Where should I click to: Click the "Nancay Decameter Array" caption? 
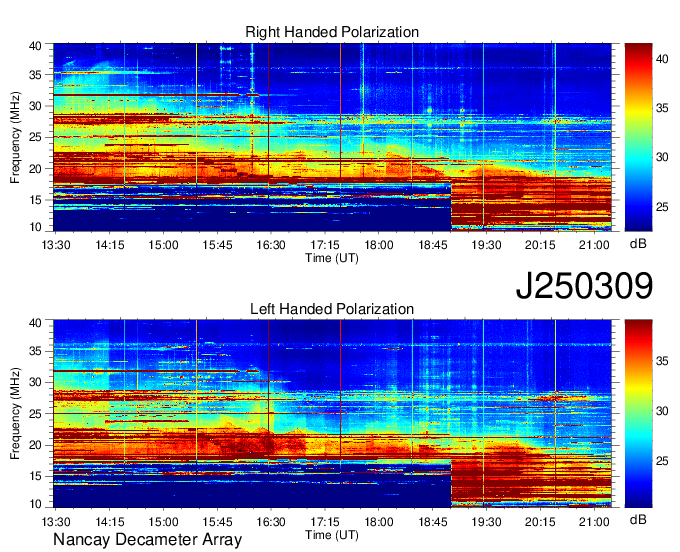point(147,540)
